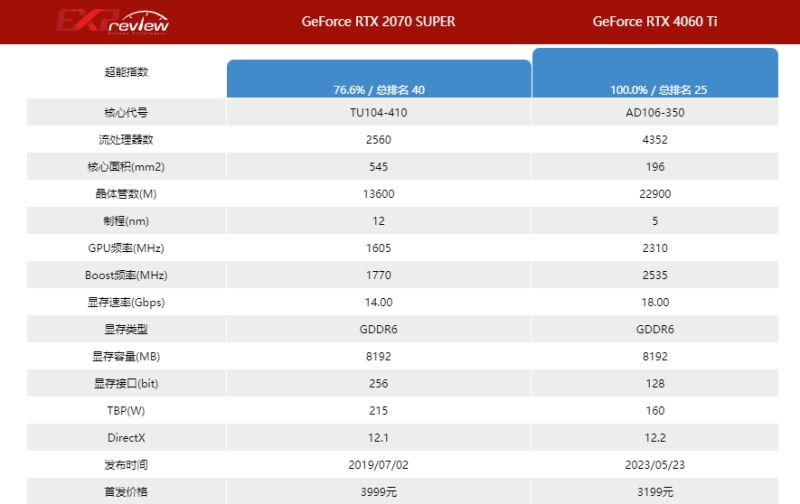The width and height of the screenshot is (800, 504).
Task: Click the 100.0% performance index bar
Action: (655, 73)
